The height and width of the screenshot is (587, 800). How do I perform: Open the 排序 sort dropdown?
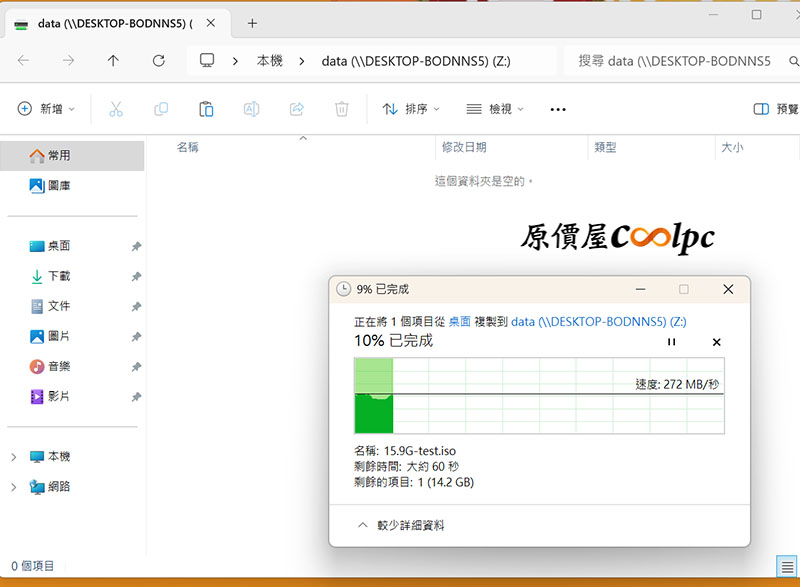coord(411,109)
